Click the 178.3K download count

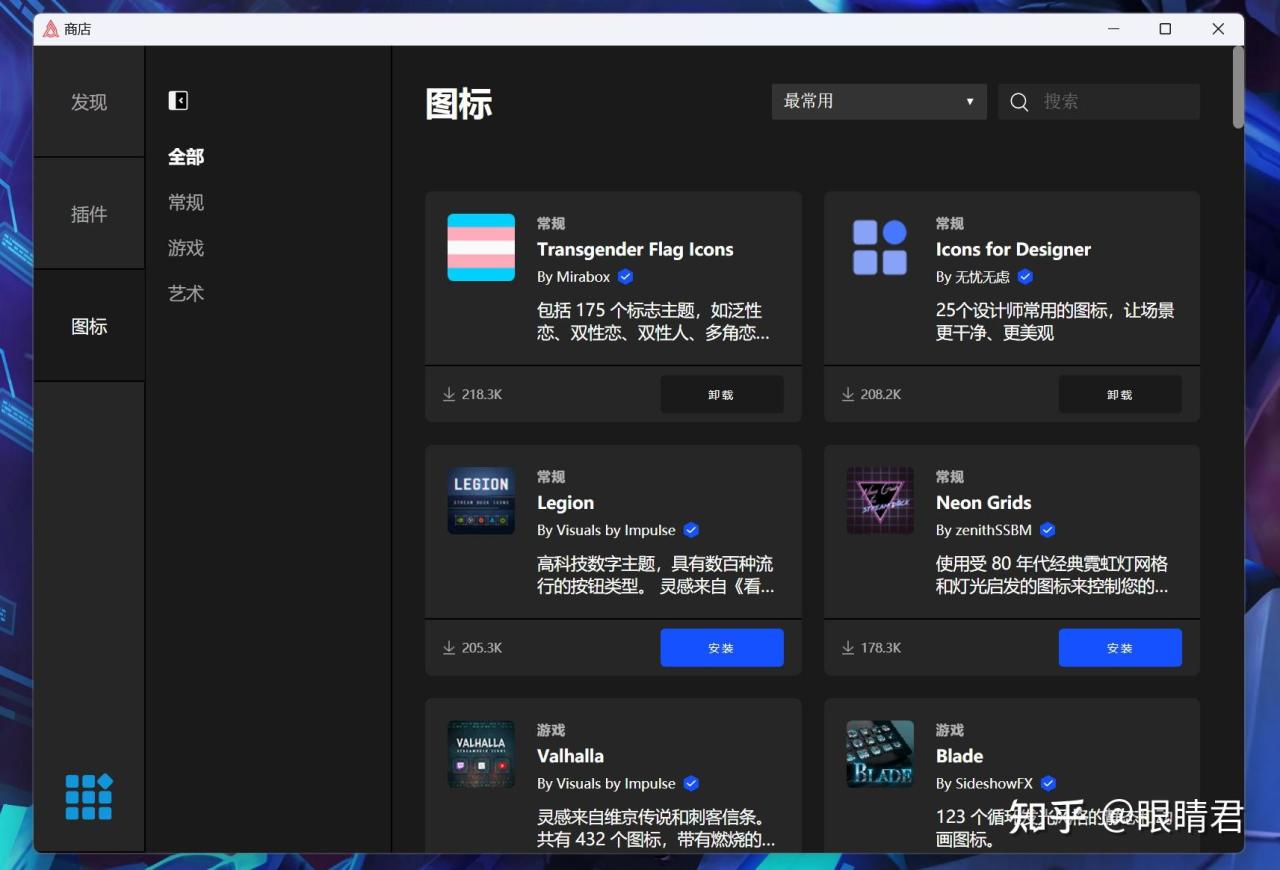click(x=881, y=648)
